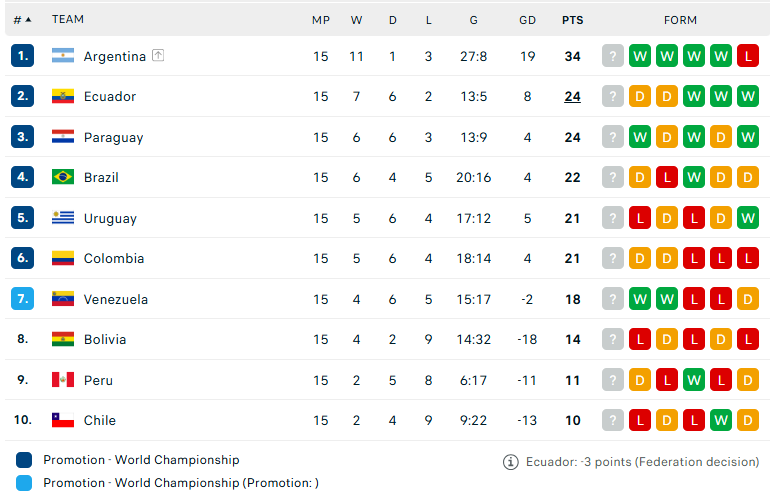The width and height of the screenshot is (770, 496).
Task: Open Ecuador's upcoming match question-mark badge
Action: tap(612, 96)
